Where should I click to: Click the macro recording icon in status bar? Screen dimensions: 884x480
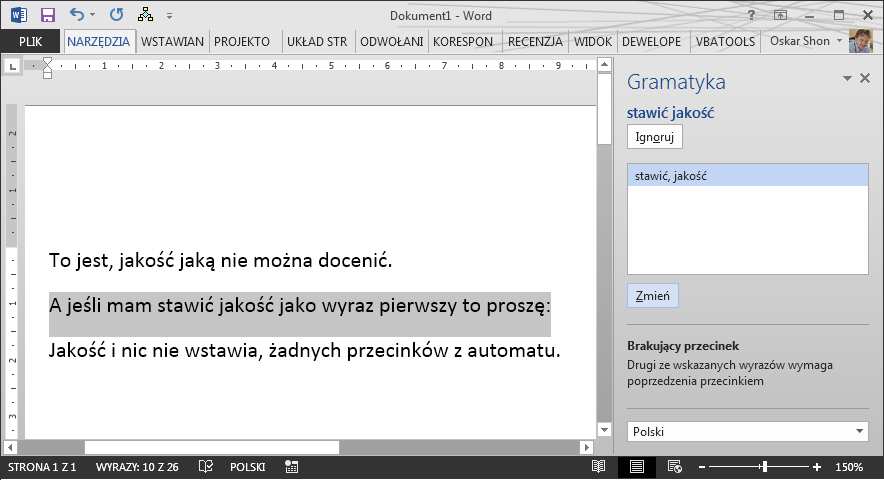[291, 466]
